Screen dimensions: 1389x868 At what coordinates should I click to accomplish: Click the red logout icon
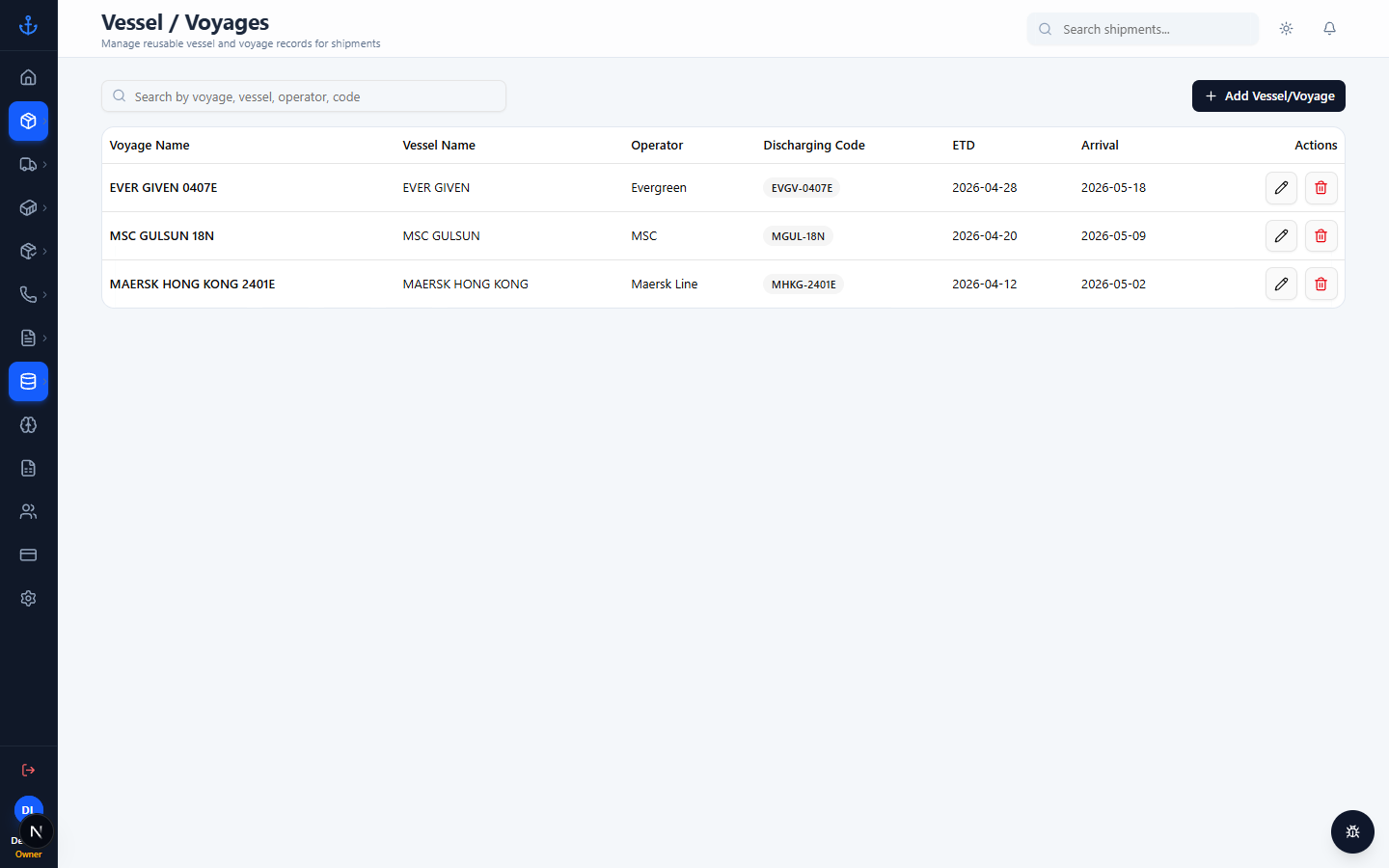point(28,770)
